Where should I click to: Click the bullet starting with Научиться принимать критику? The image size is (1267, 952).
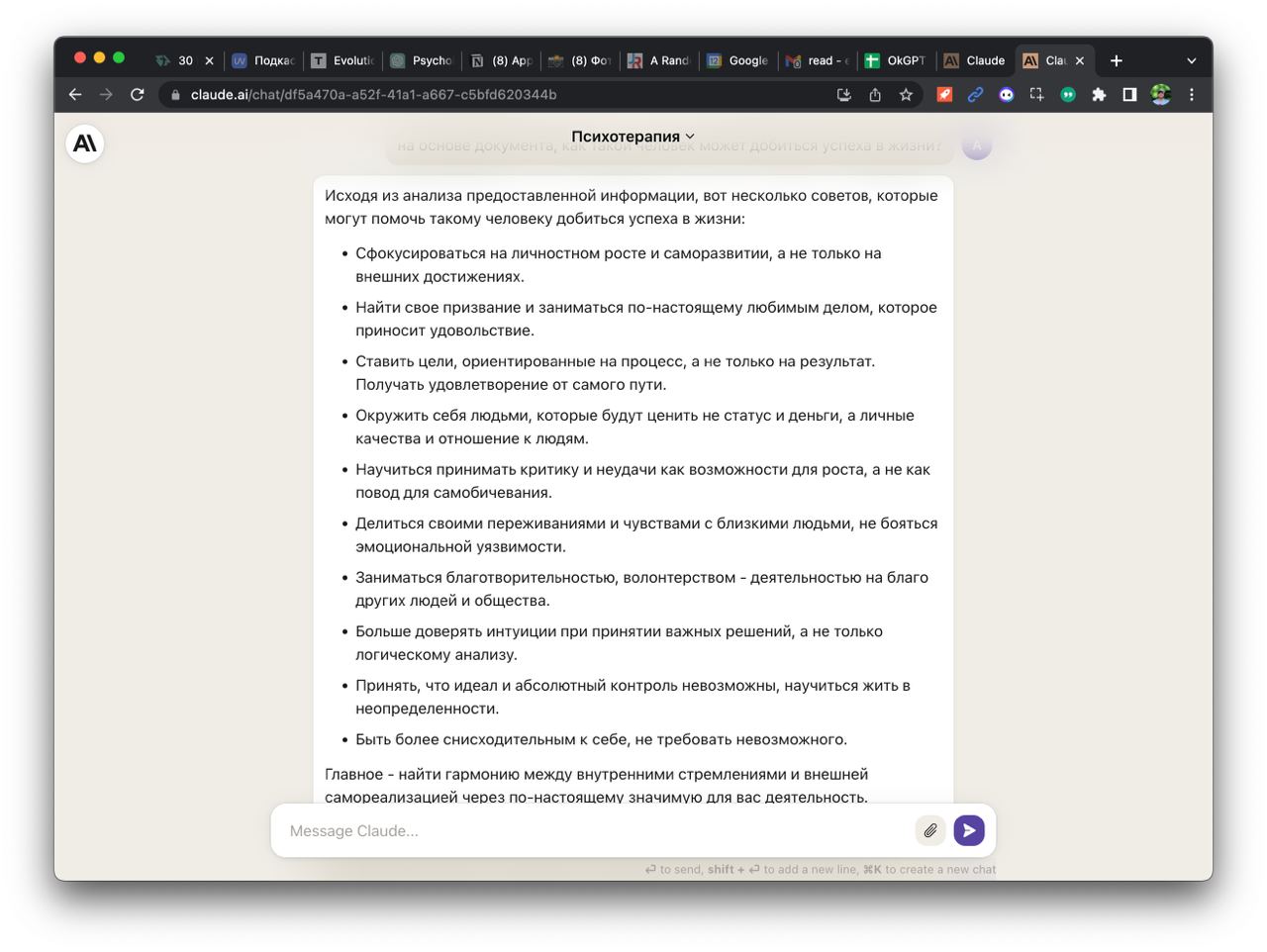pyautogui.click(x=643, y=481)
